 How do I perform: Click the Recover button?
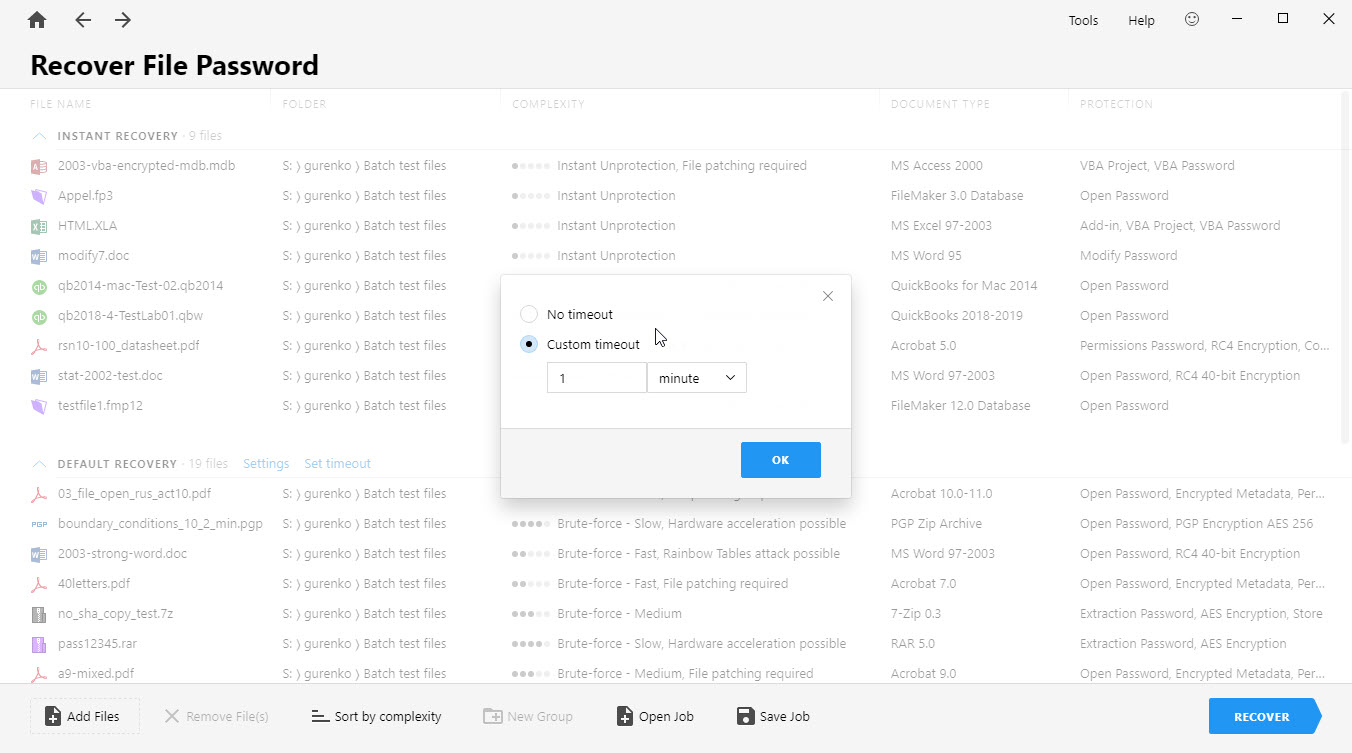coord(1263,716)
